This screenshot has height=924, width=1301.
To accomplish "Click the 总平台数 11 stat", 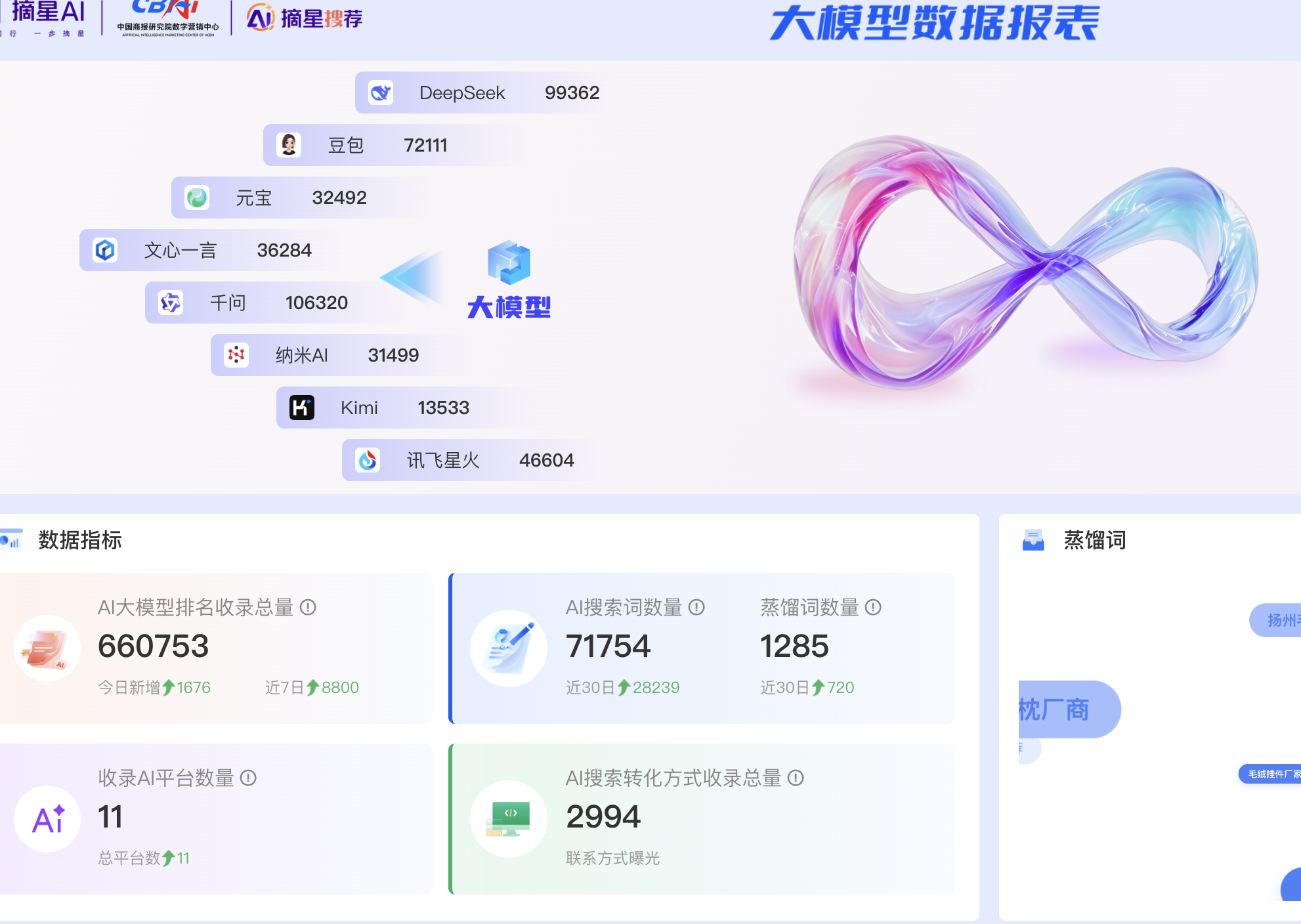I will point(144,858).
